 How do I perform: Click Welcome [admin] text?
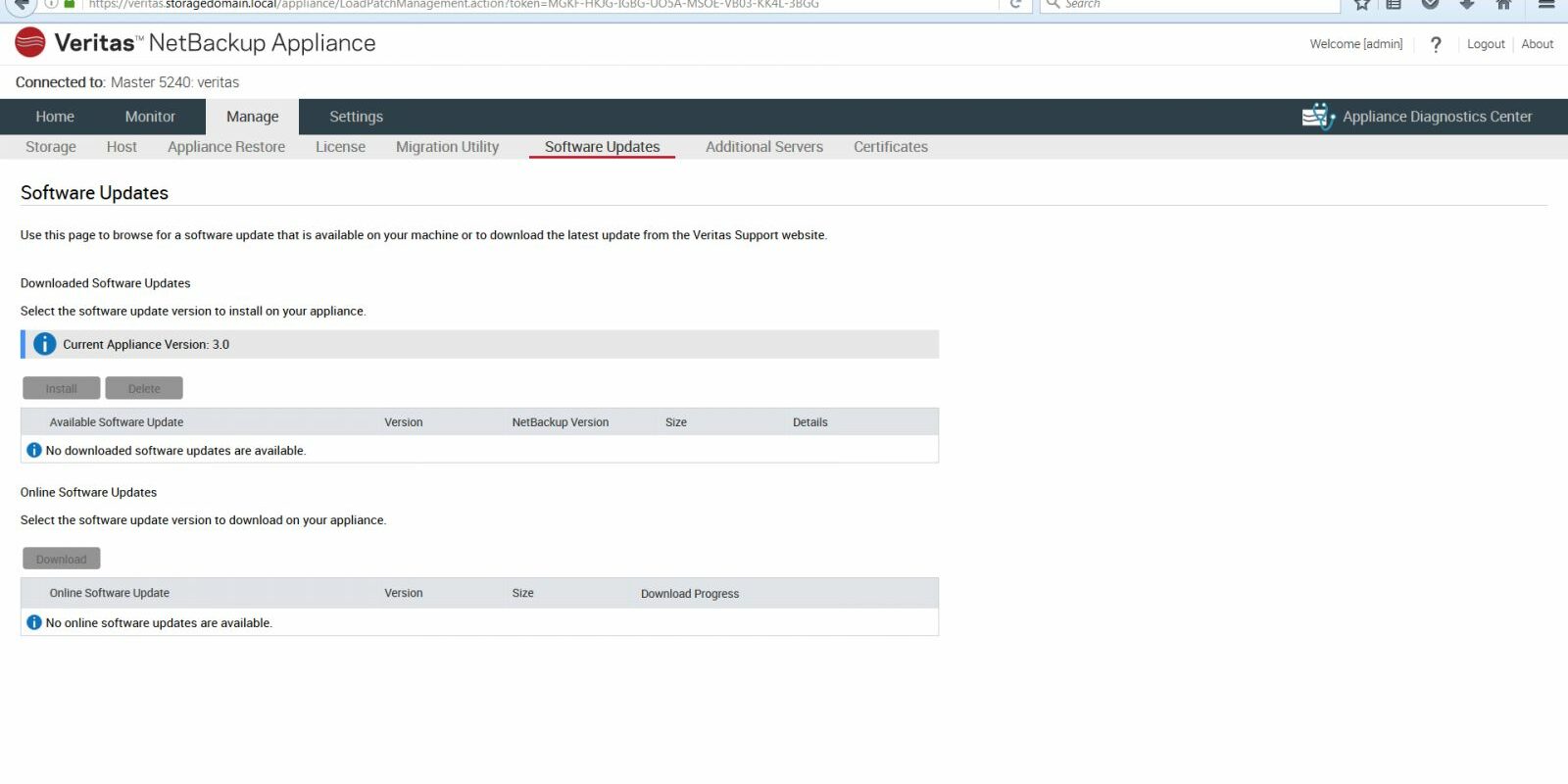(1356, 44)
